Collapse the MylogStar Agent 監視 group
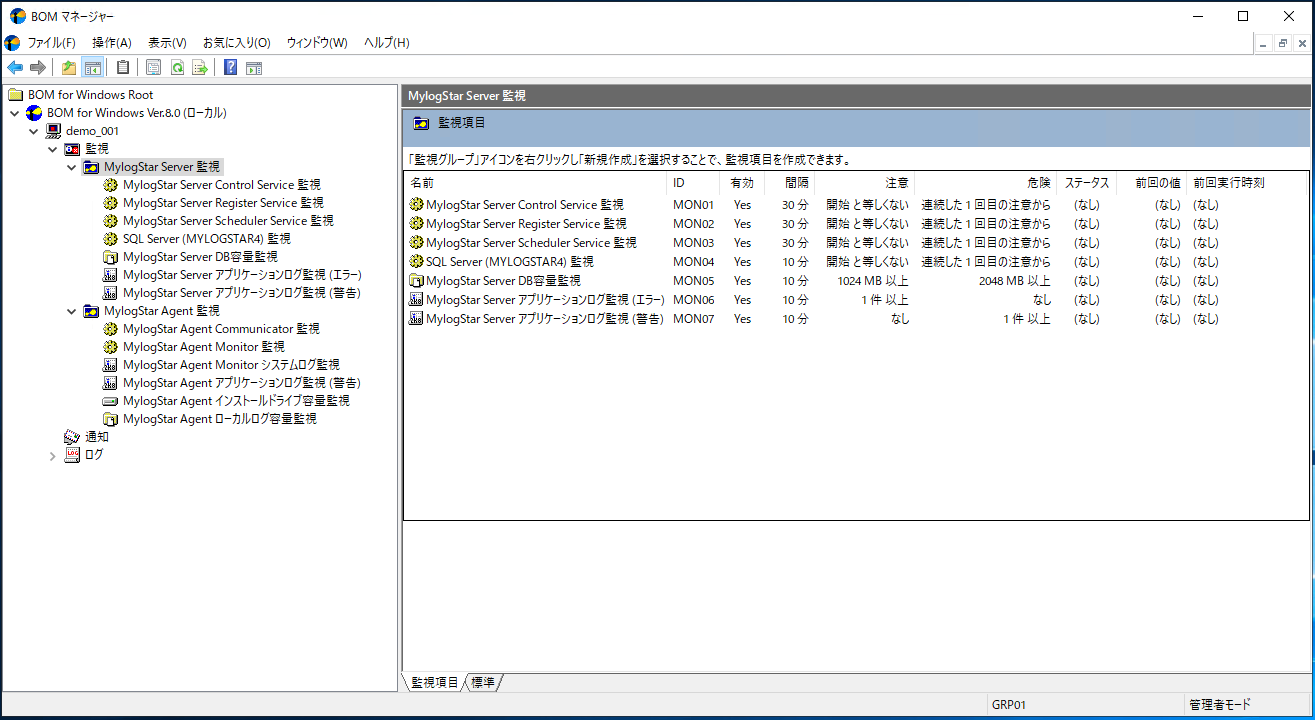The image size is (1315, 720). 70,310
